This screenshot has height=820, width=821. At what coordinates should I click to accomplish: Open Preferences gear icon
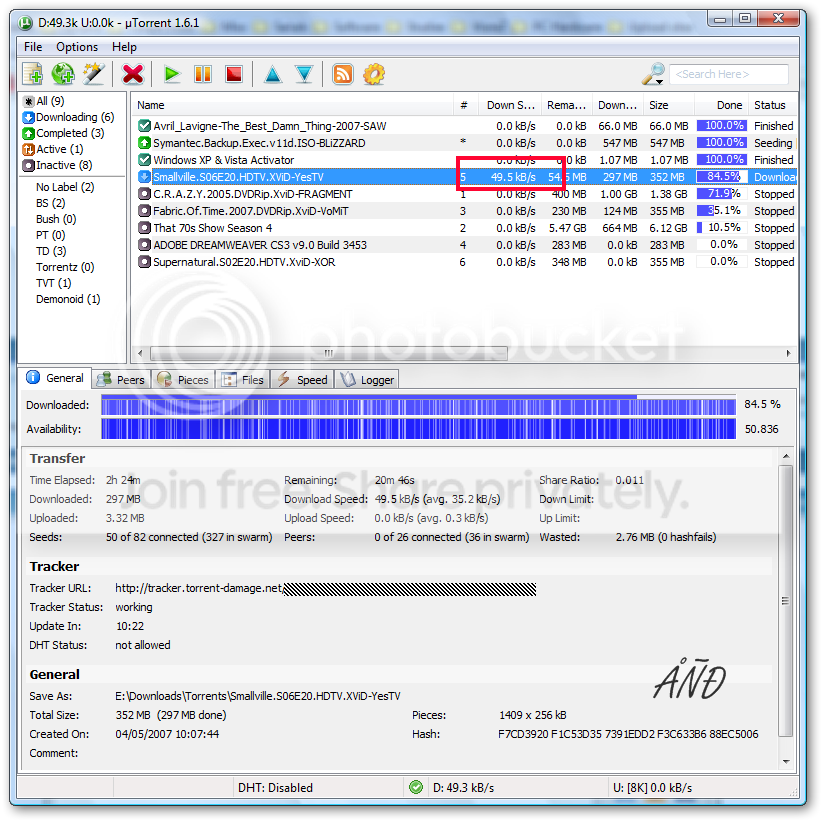[x=374, y=74]
